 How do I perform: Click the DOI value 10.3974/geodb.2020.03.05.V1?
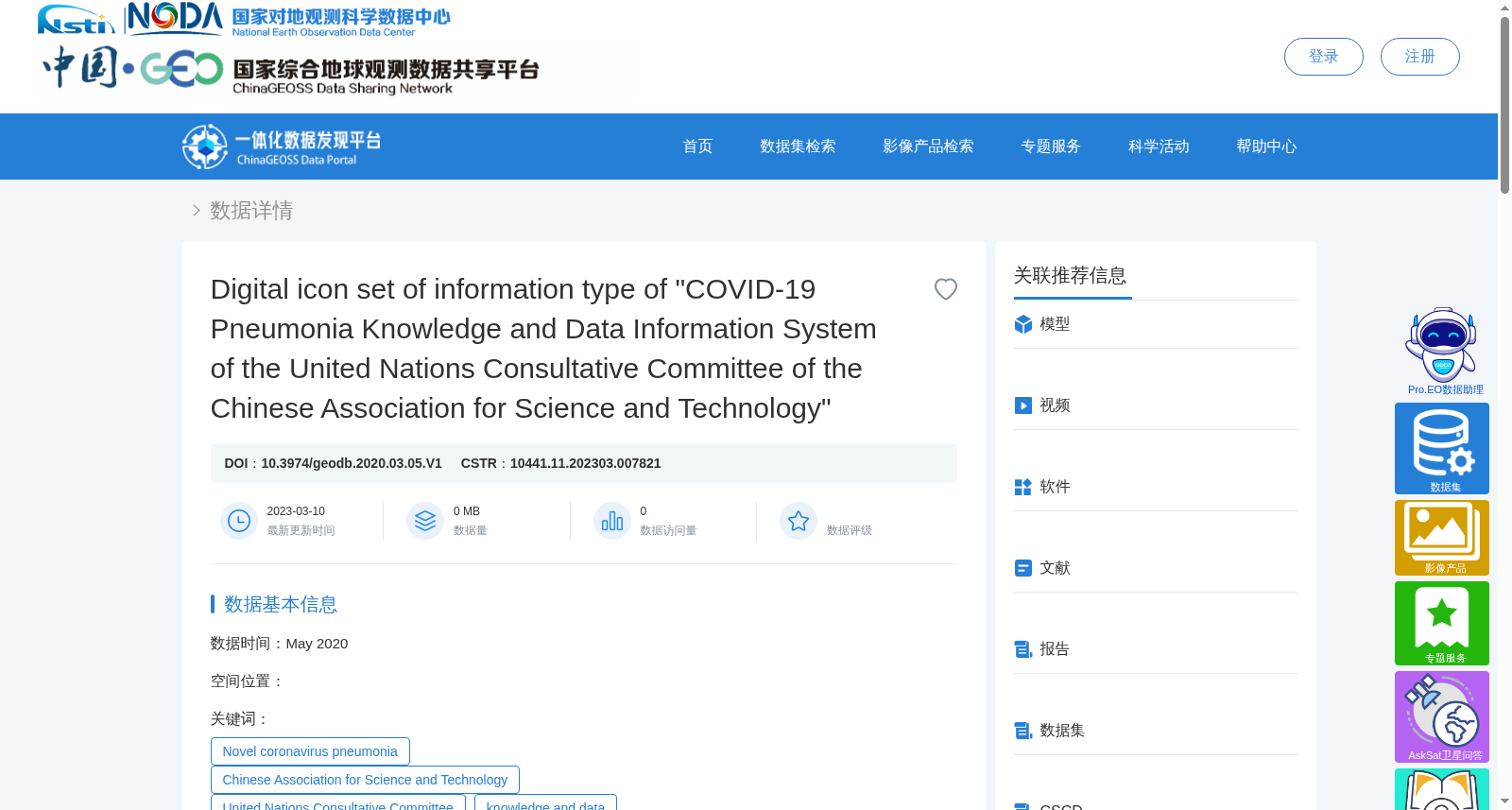[352, 463]
